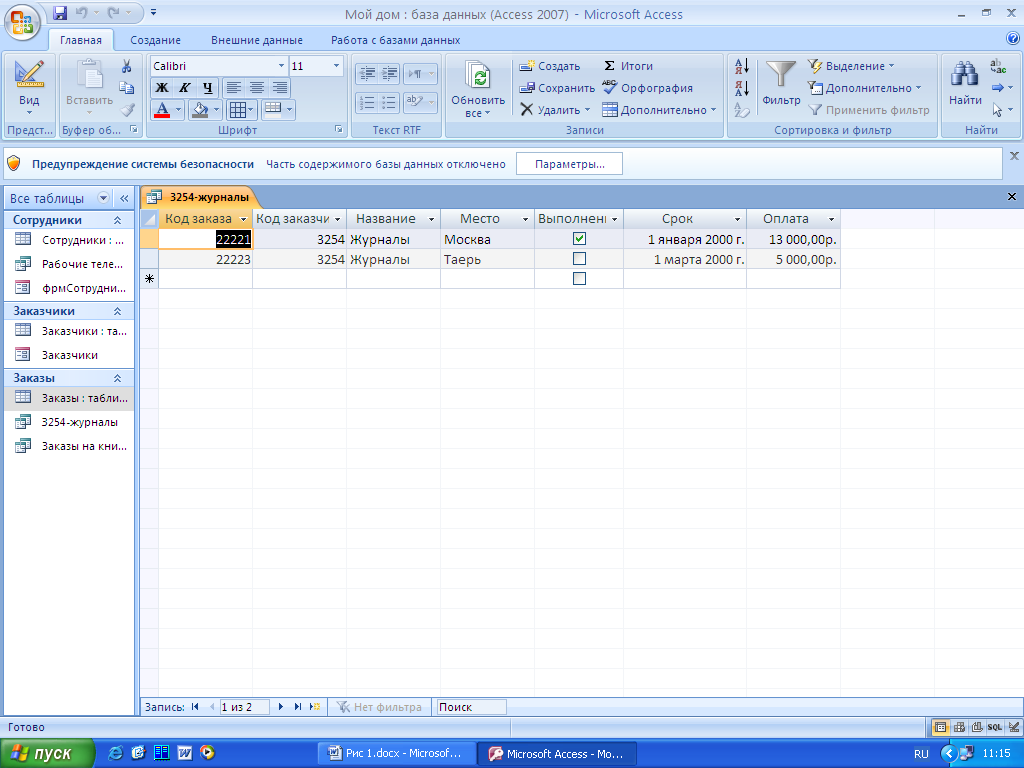Click Итоги totals sigma button
This screenshot has width=1024, height=768.
(628, 66)
